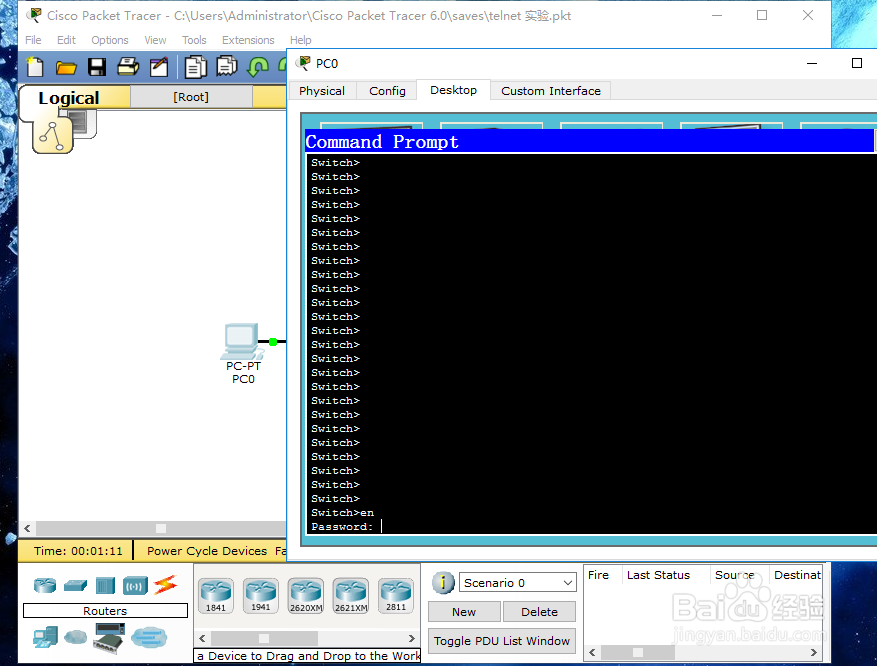Viewport: 877px width, 666px height.
Task: Click the Fire column header
Action: point(598,575)
